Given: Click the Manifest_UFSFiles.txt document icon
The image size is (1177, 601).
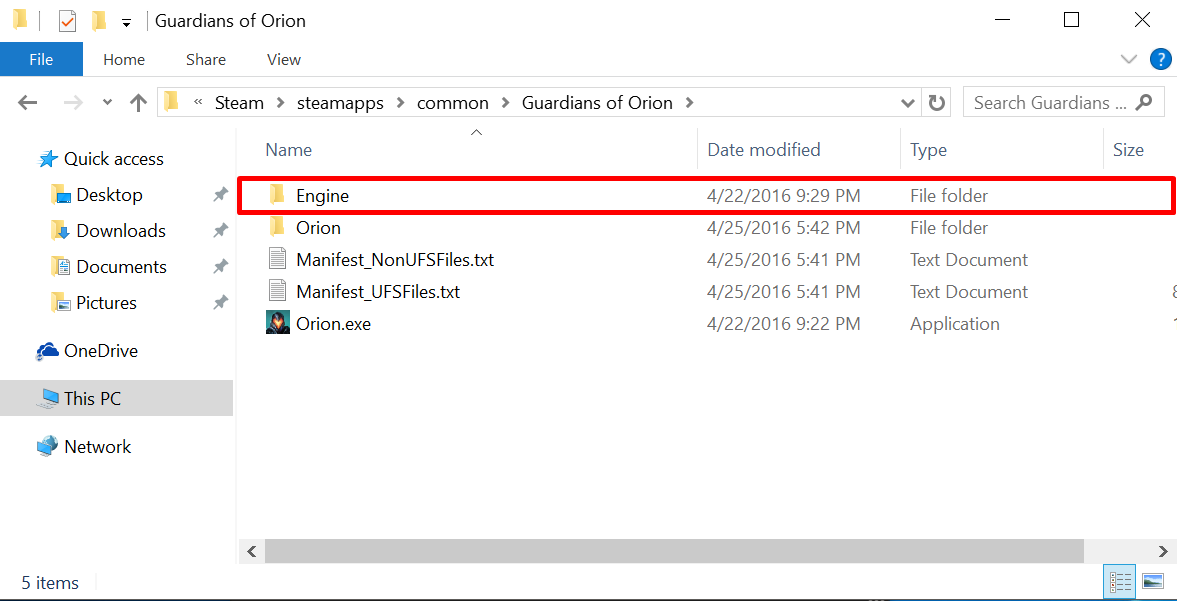Looking at the screenshot, I should pos(278,291).
